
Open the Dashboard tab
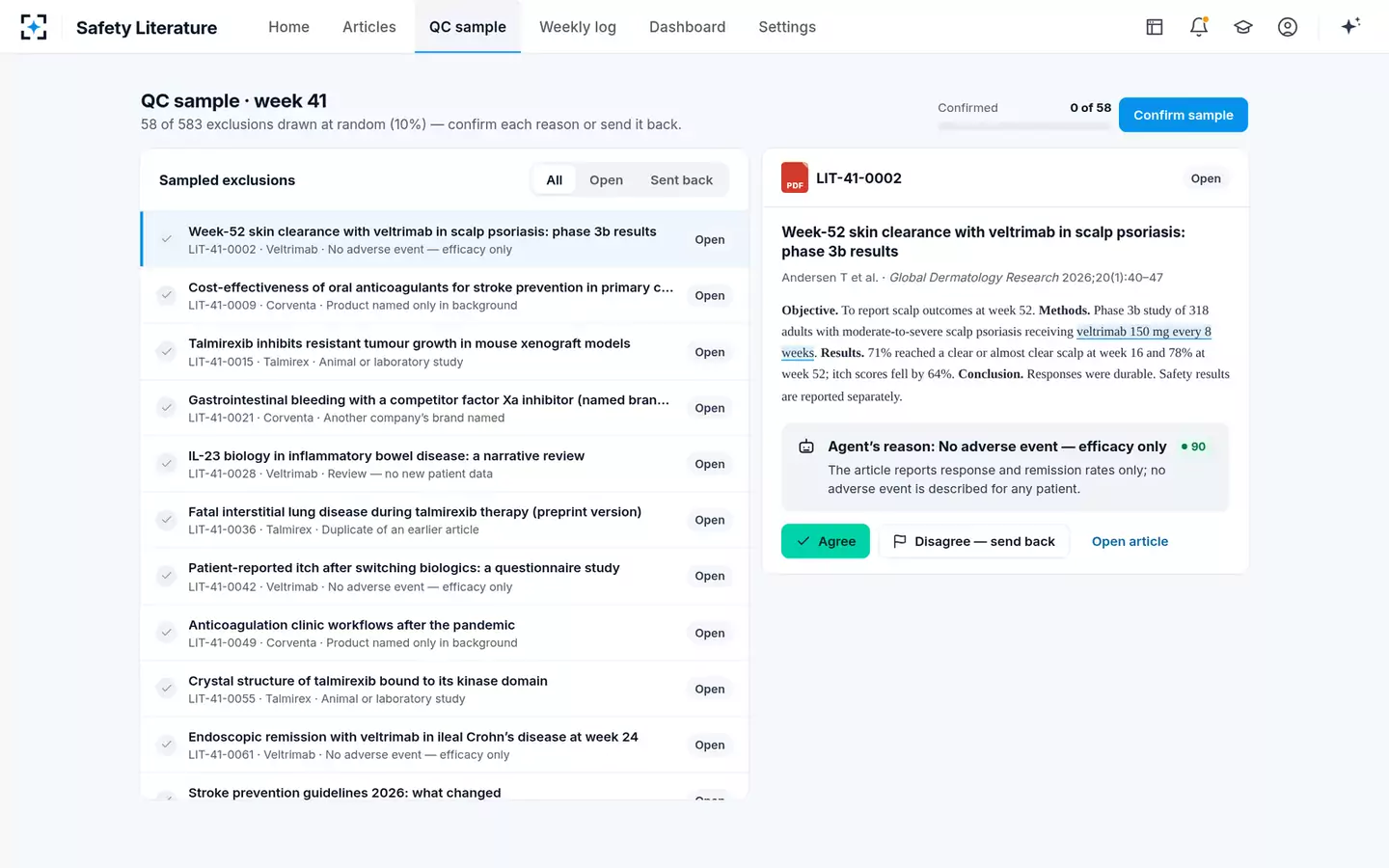pos(687,27)
